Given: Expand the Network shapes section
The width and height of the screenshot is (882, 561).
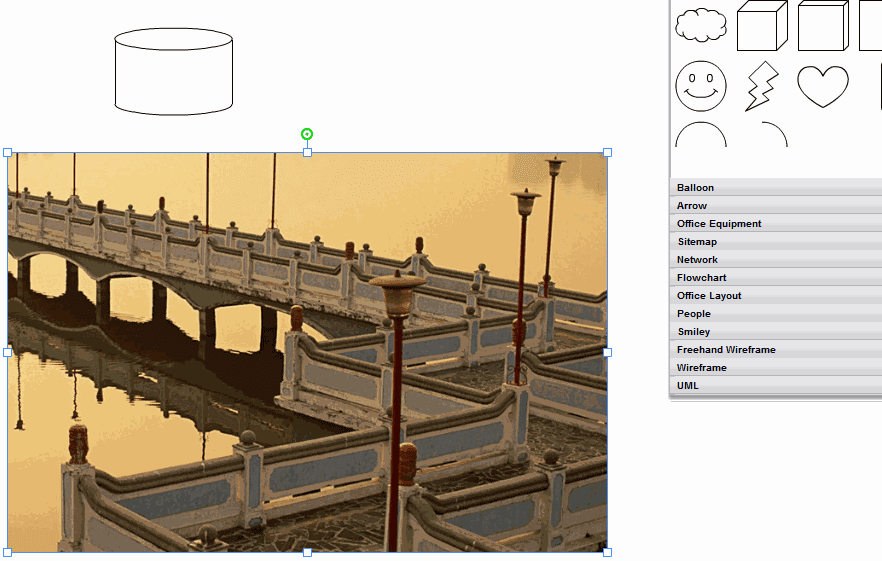Looking at the screenshot, I should [x=776, y=259].
